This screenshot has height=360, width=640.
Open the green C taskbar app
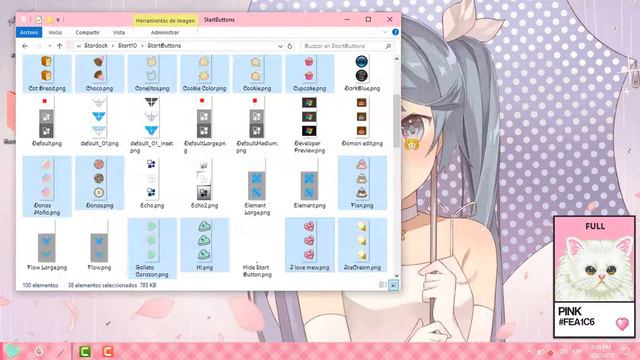coord(84,351)
